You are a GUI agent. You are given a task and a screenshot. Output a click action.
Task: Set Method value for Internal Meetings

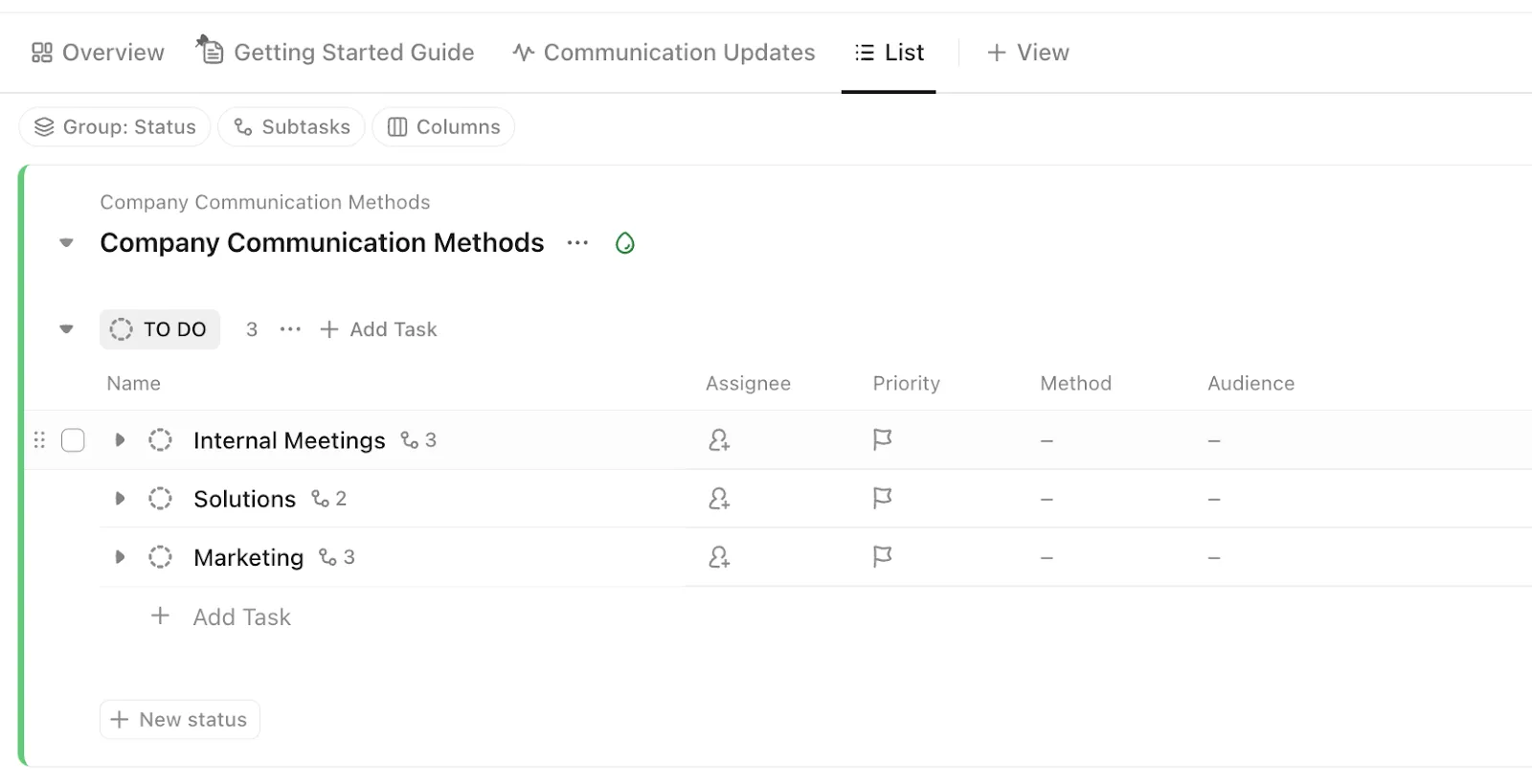(1047, 441)
